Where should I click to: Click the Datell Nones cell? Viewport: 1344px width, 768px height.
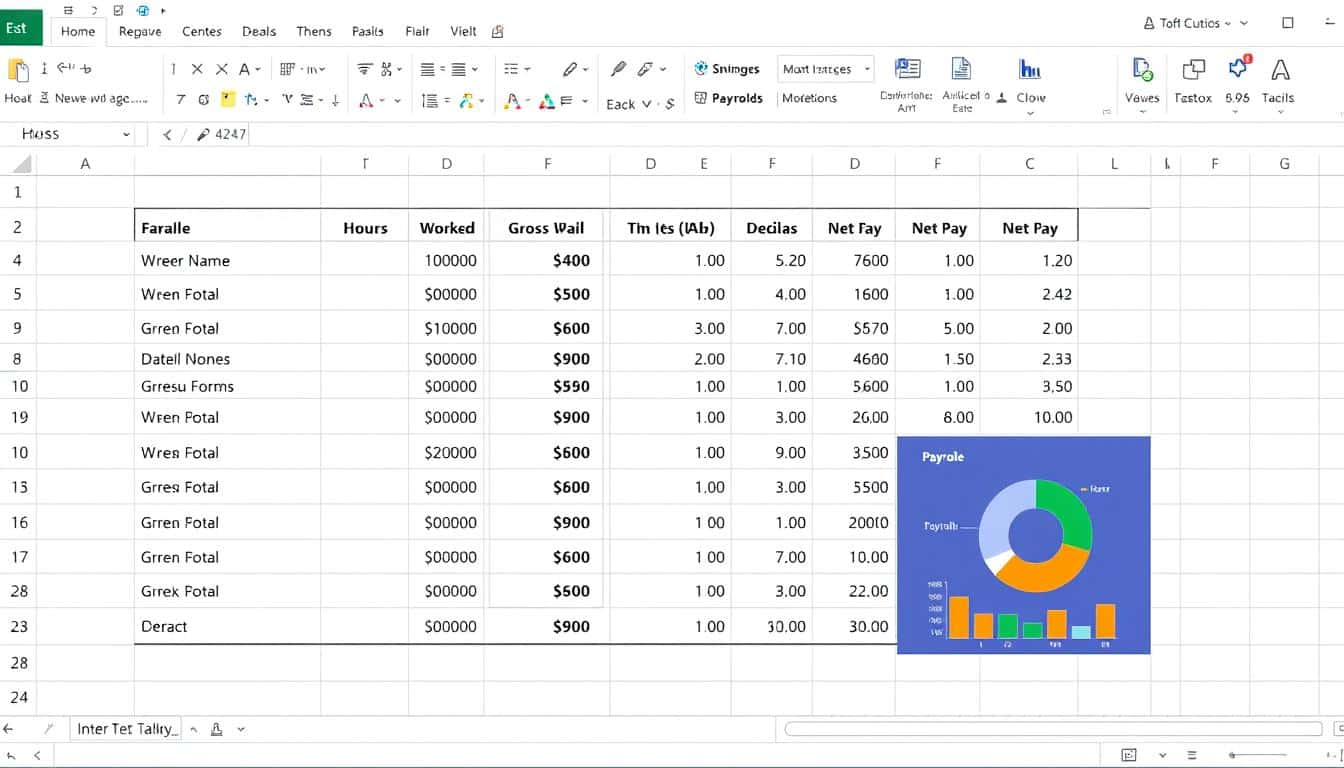(227, 359)
